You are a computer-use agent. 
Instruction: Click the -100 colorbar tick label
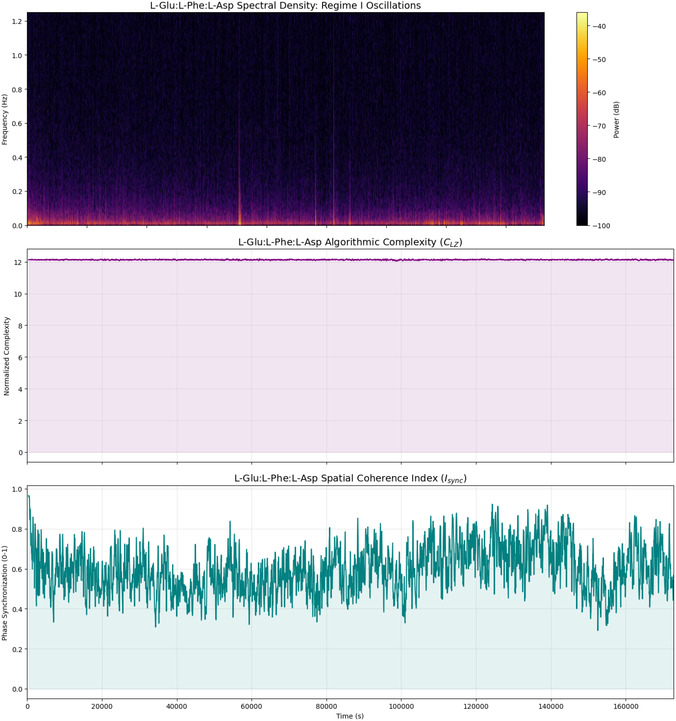click(x=601, y=225)
